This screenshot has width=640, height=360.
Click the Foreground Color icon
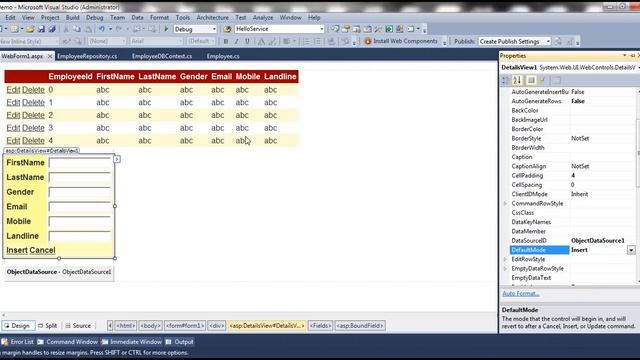click(261, 41)
